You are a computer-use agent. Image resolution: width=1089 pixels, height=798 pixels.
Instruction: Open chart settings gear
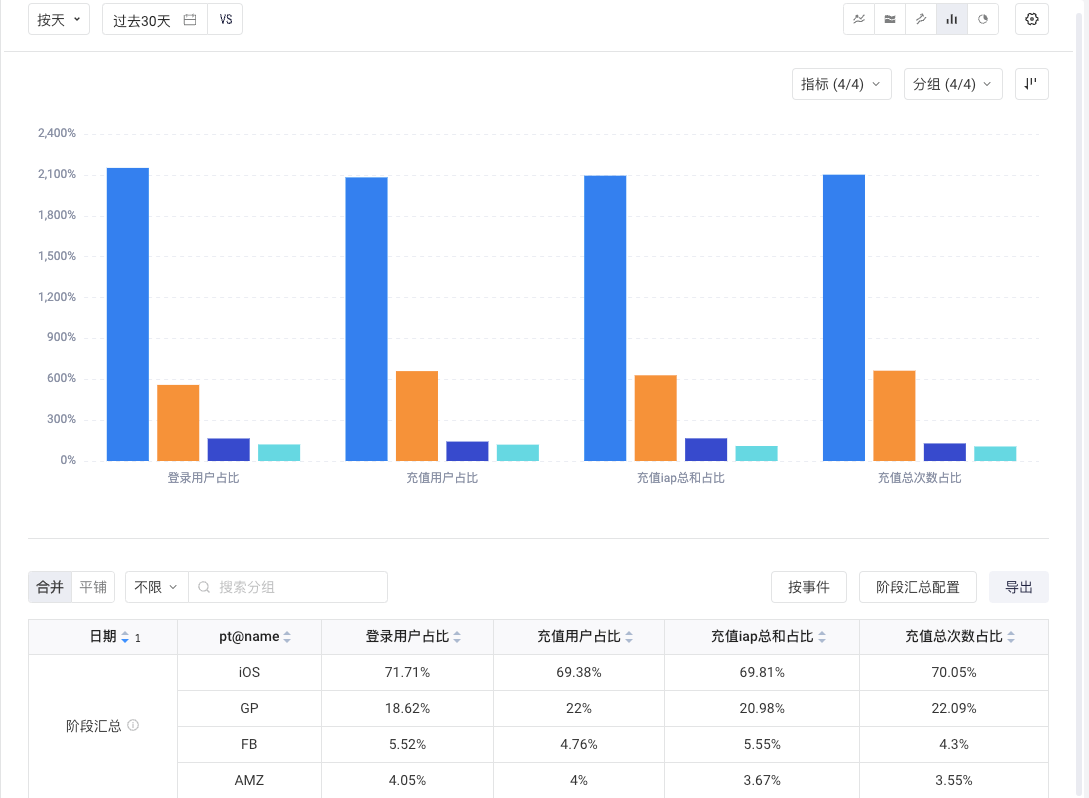pyautogui.click(x=1032, y=19)
